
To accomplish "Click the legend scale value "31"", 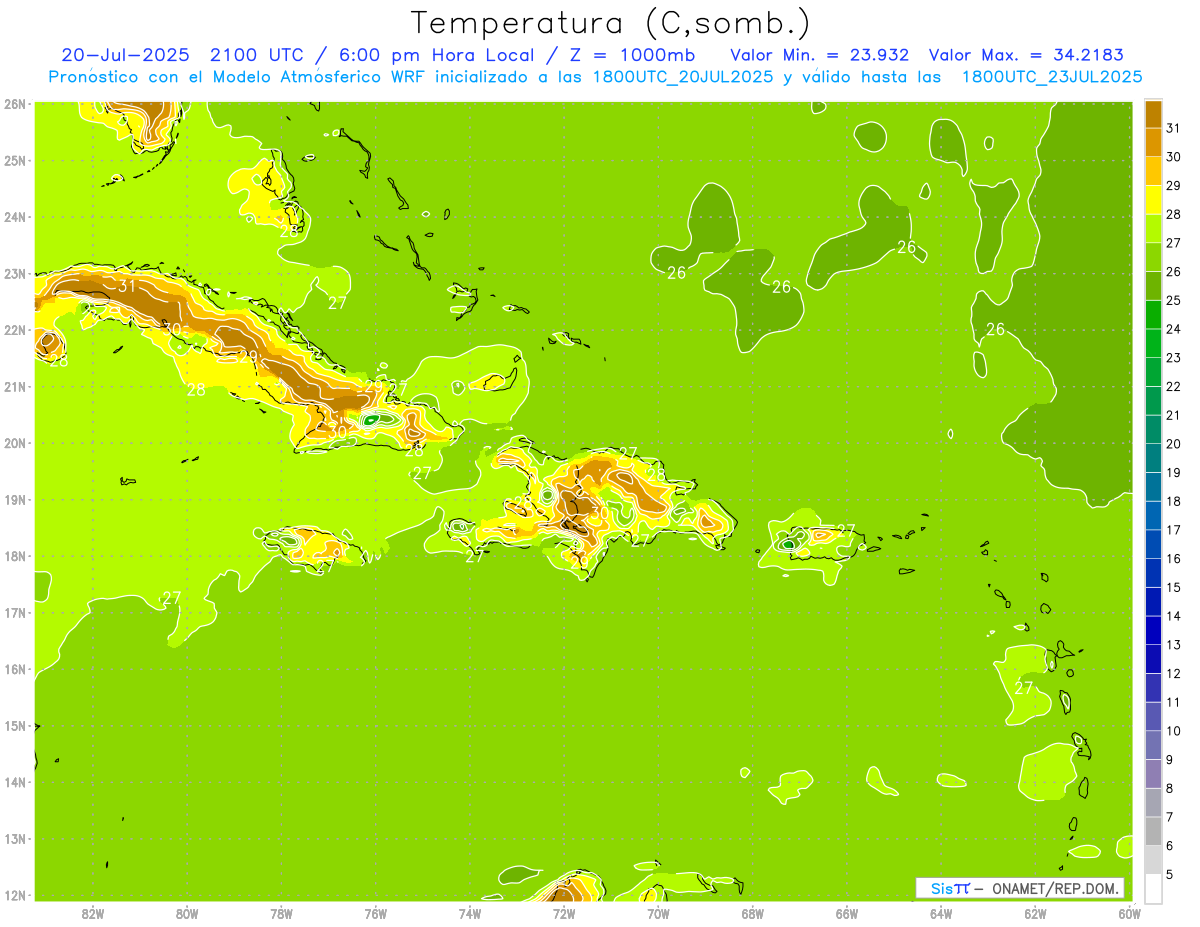I will (x=1174, y=128).
